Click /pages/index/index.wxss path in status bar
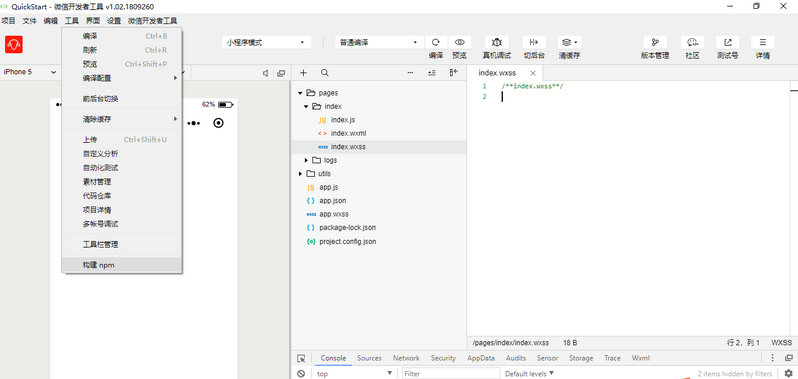This screenshot has width=798, height=379. pos(510,343)
